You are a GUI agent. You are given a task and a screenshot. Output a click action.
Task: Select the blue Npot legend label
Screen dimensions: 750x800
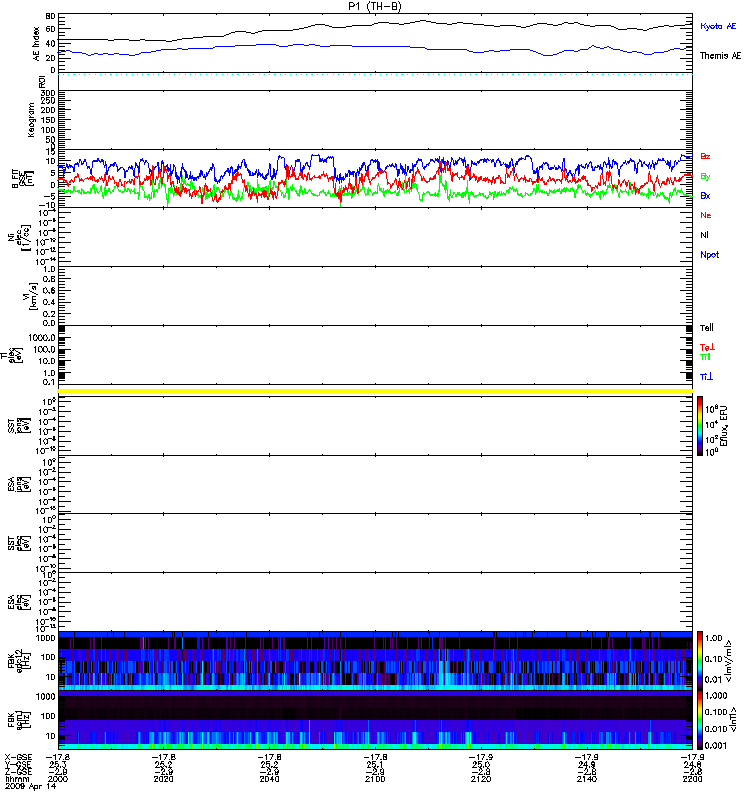click(709, 255)
